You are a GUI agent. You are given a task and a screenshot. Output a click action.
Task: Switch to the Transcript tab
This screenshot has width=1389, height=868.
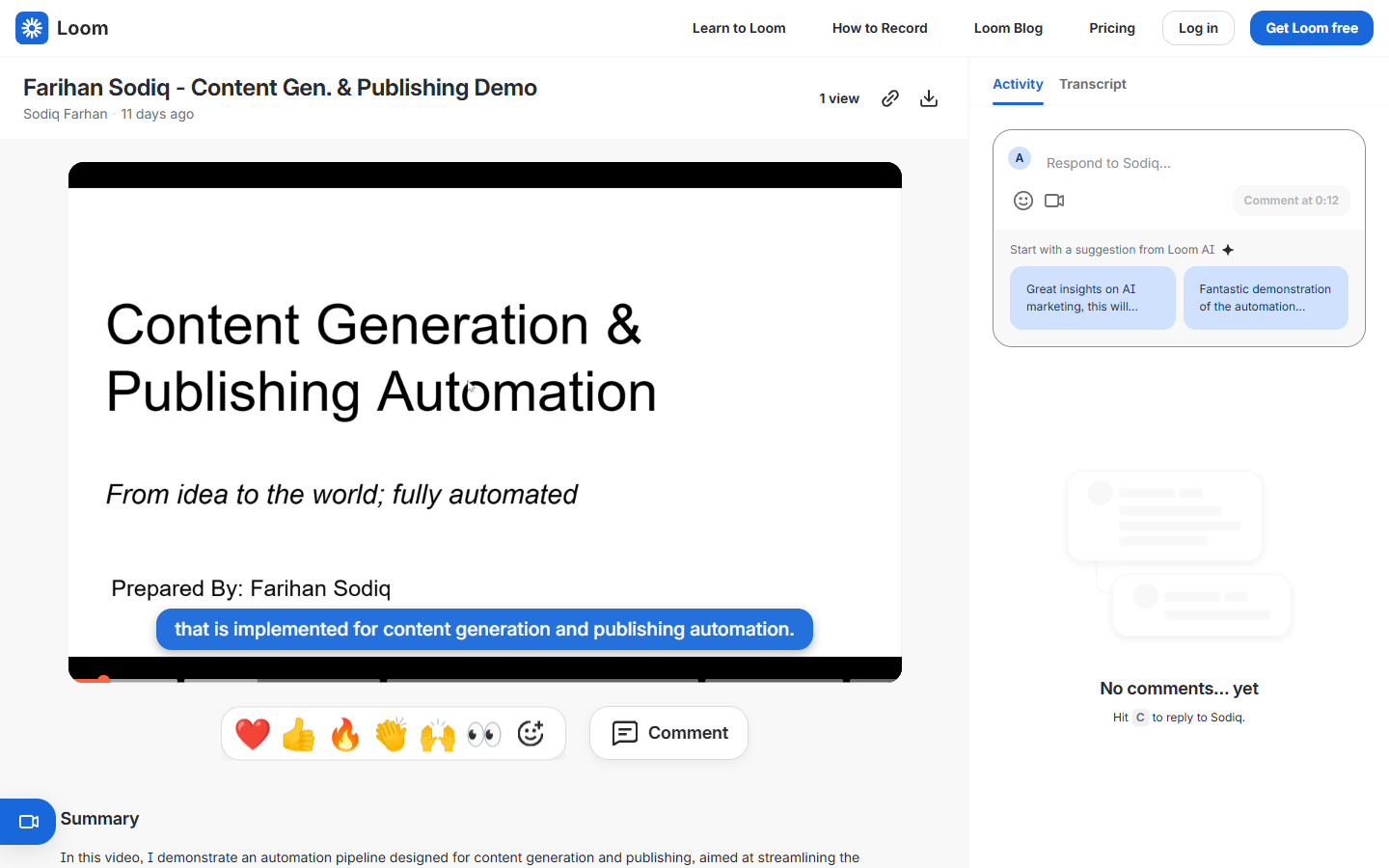1093,85
